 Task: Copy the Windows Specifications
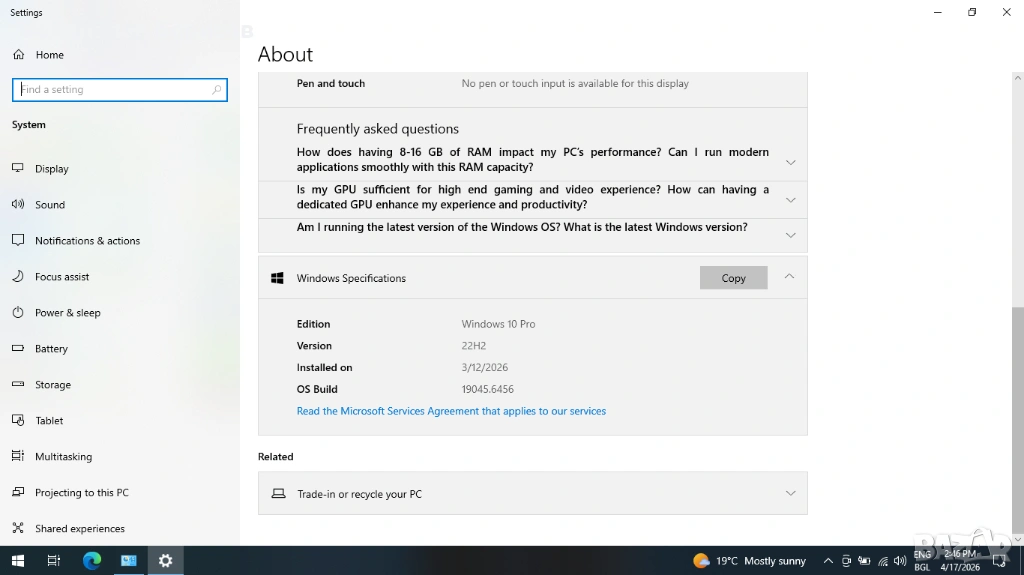point(733,278)
